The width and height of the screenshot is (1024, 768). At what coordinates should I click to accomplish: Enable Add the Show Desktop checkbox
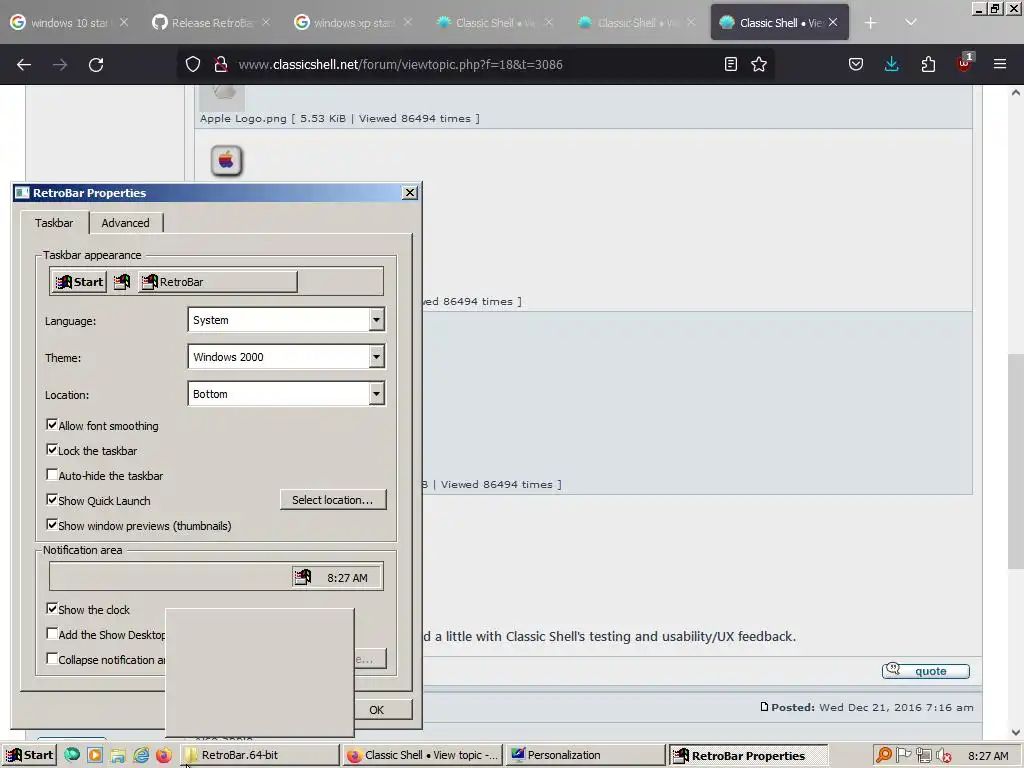[x=52, y=633]
